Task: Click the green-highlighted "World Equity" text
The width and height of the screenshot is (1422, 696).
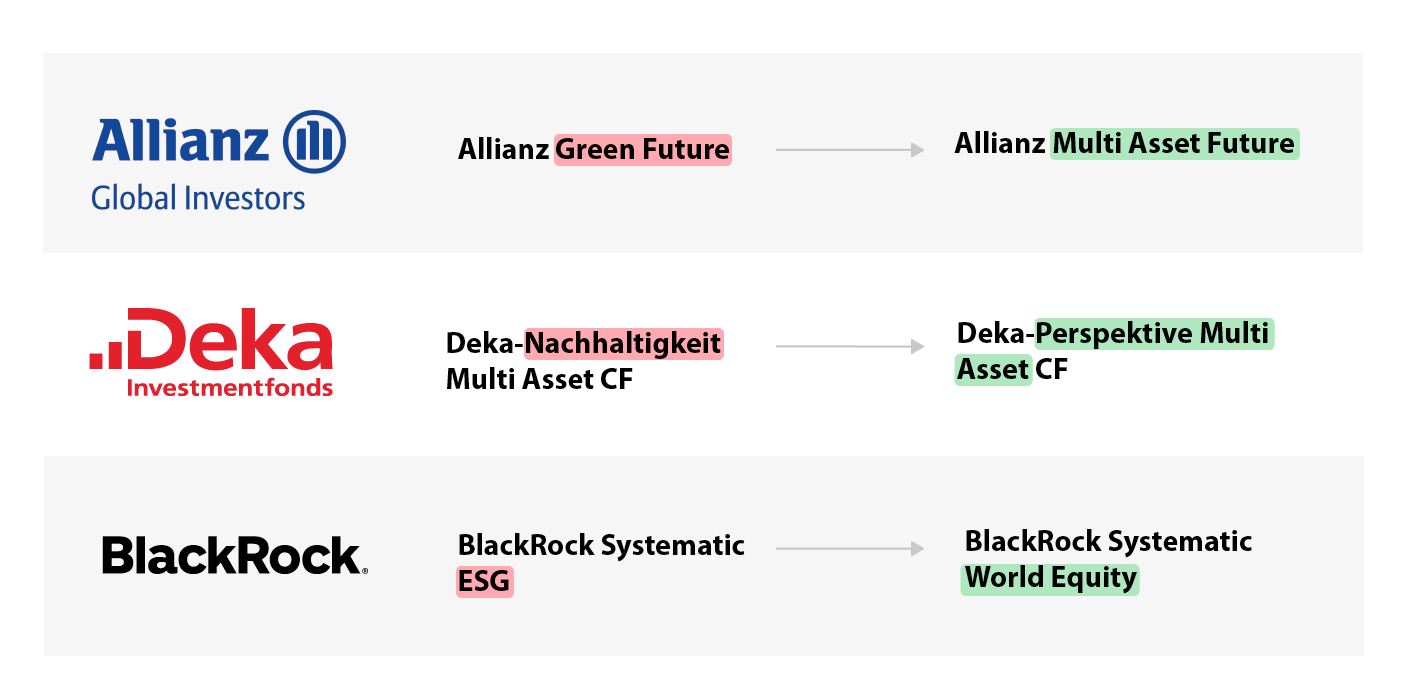Action: [x=1050, y=578]
